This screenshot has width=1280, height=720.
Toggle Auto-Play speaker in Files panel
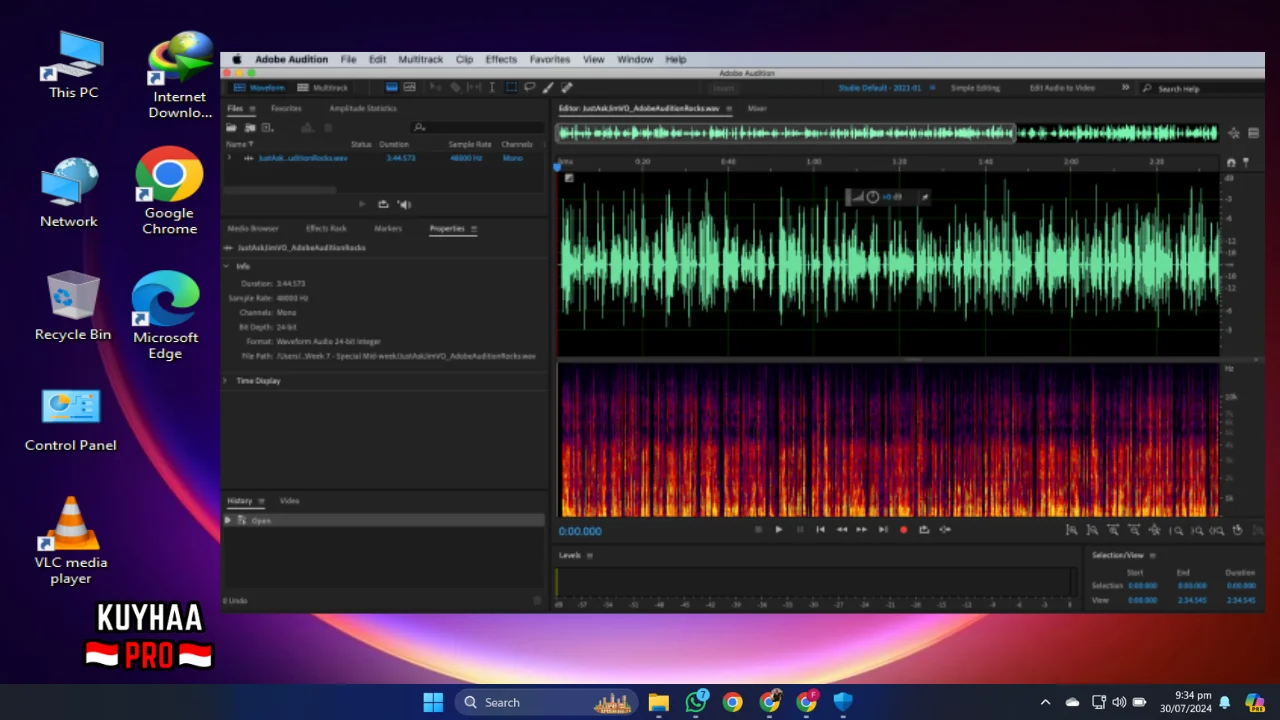tap(404, 204)
